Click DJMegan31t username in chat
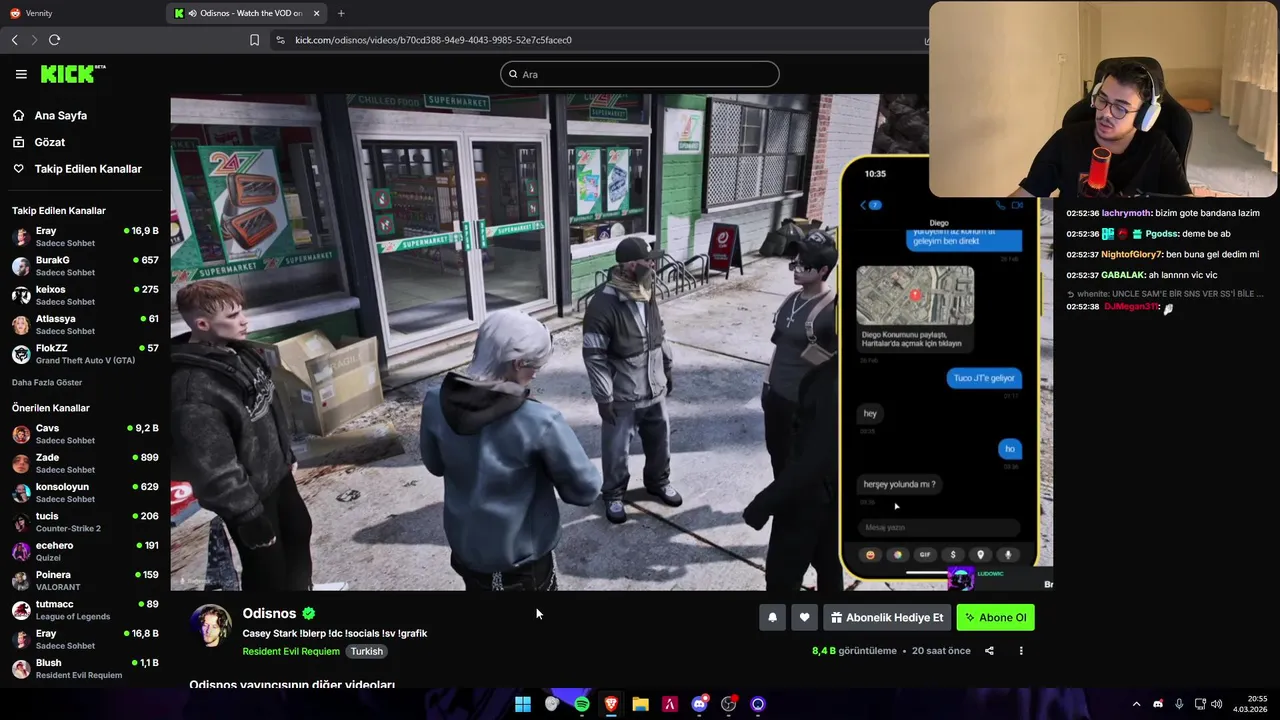 click(x=1131, y=307)
